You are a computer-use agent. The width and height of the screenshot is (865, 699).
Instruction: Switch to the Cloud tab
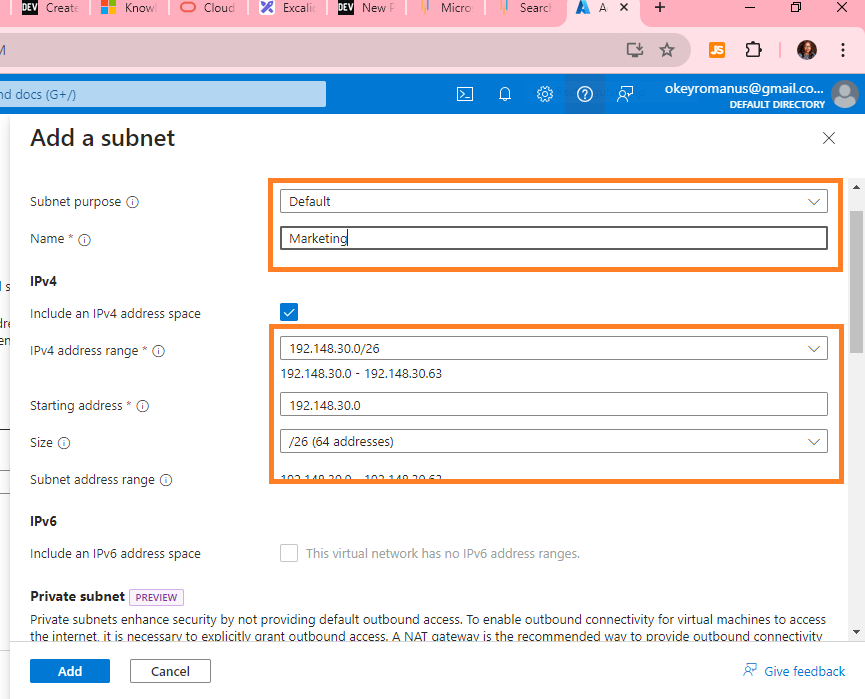pyautogui.click(x=208, y=8)
